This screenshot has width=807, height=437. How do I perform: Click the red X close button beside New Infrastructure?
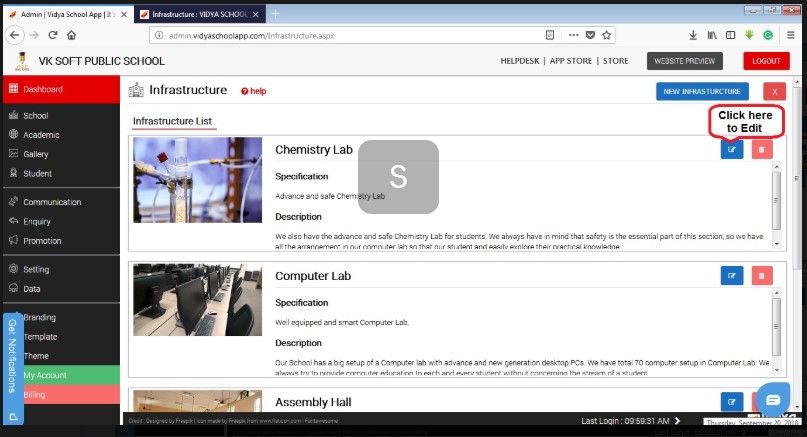(x=775, y=92)
